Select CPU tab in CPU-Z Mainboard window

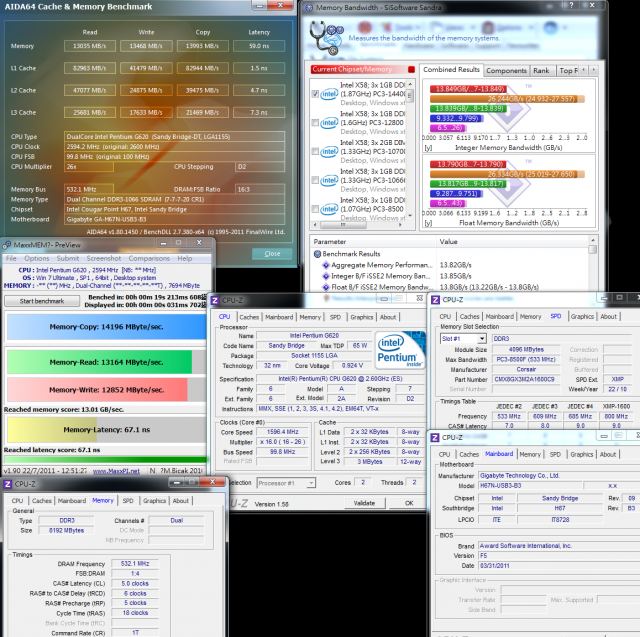(444, 455)
